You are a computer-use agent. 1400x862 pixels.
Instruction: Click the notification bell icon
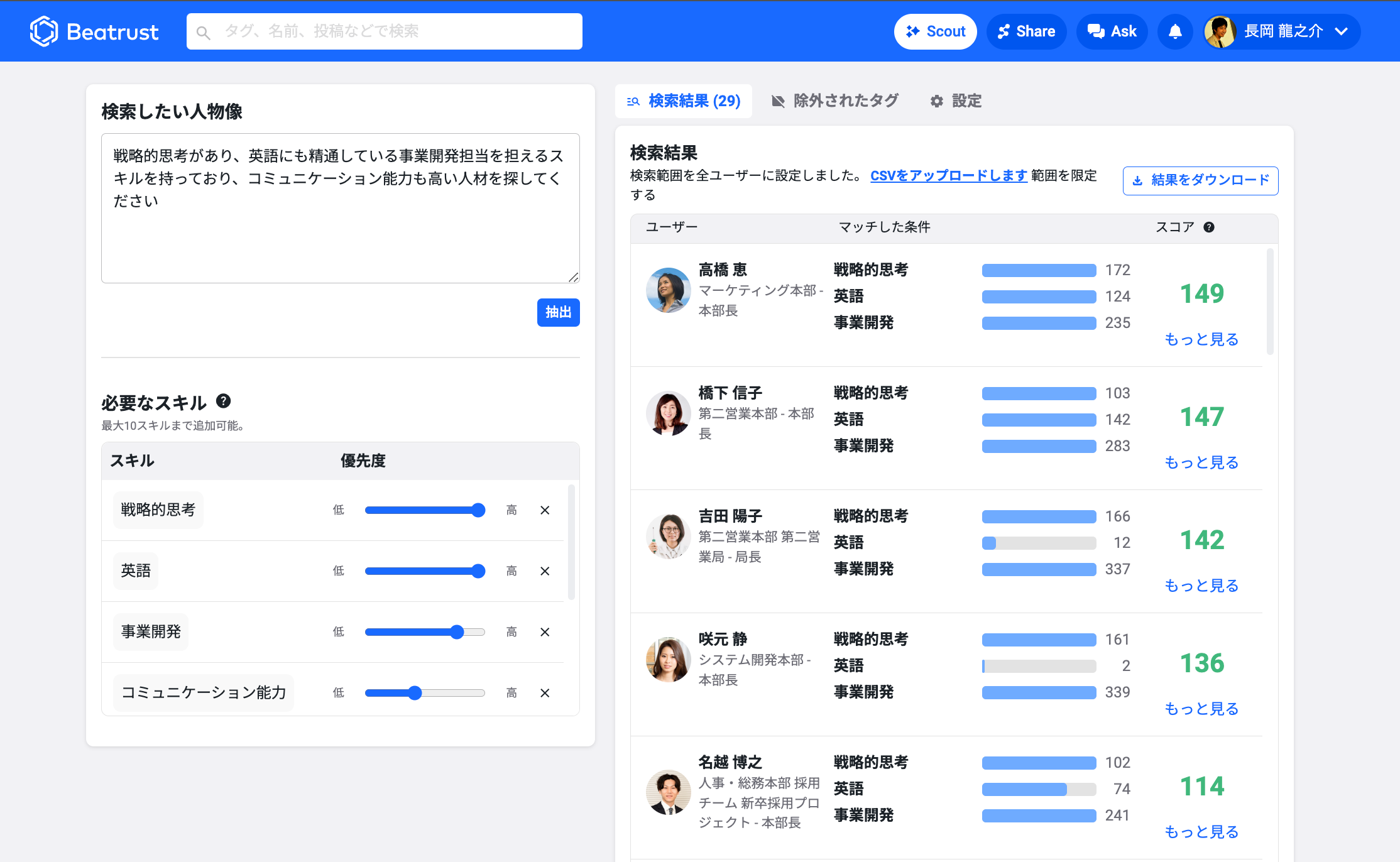(x=1176, y=31)
